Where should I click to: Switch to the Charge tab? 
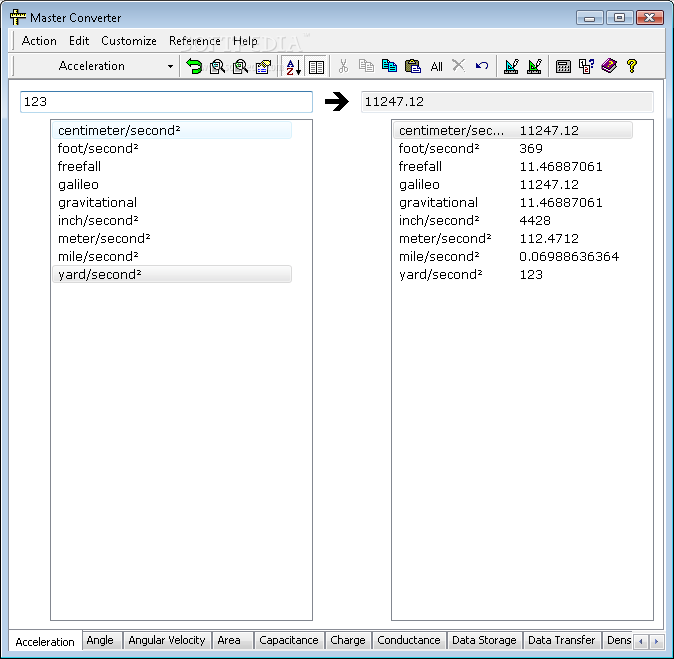click(348, 640)
